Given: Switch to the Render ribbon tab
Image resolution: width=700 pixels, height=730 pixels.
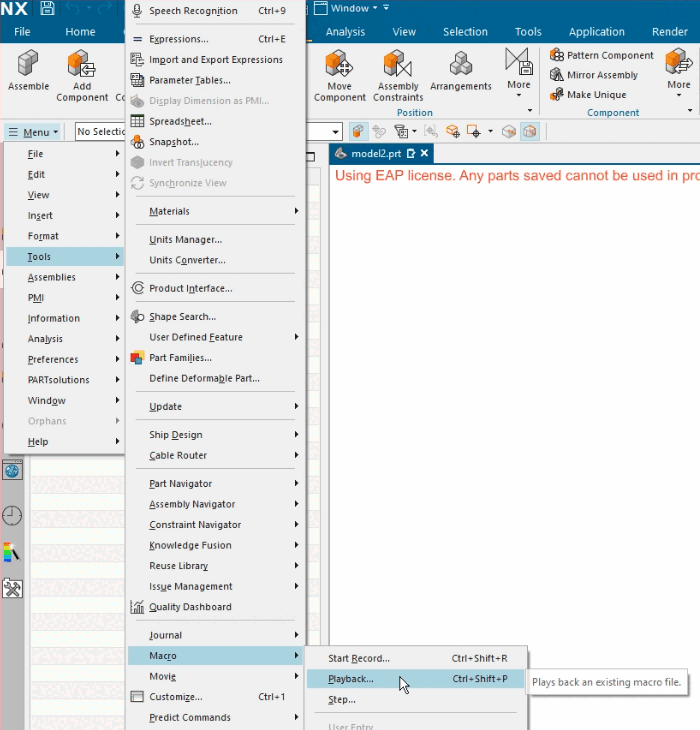Looking at the screenshot, I should 669,32.
